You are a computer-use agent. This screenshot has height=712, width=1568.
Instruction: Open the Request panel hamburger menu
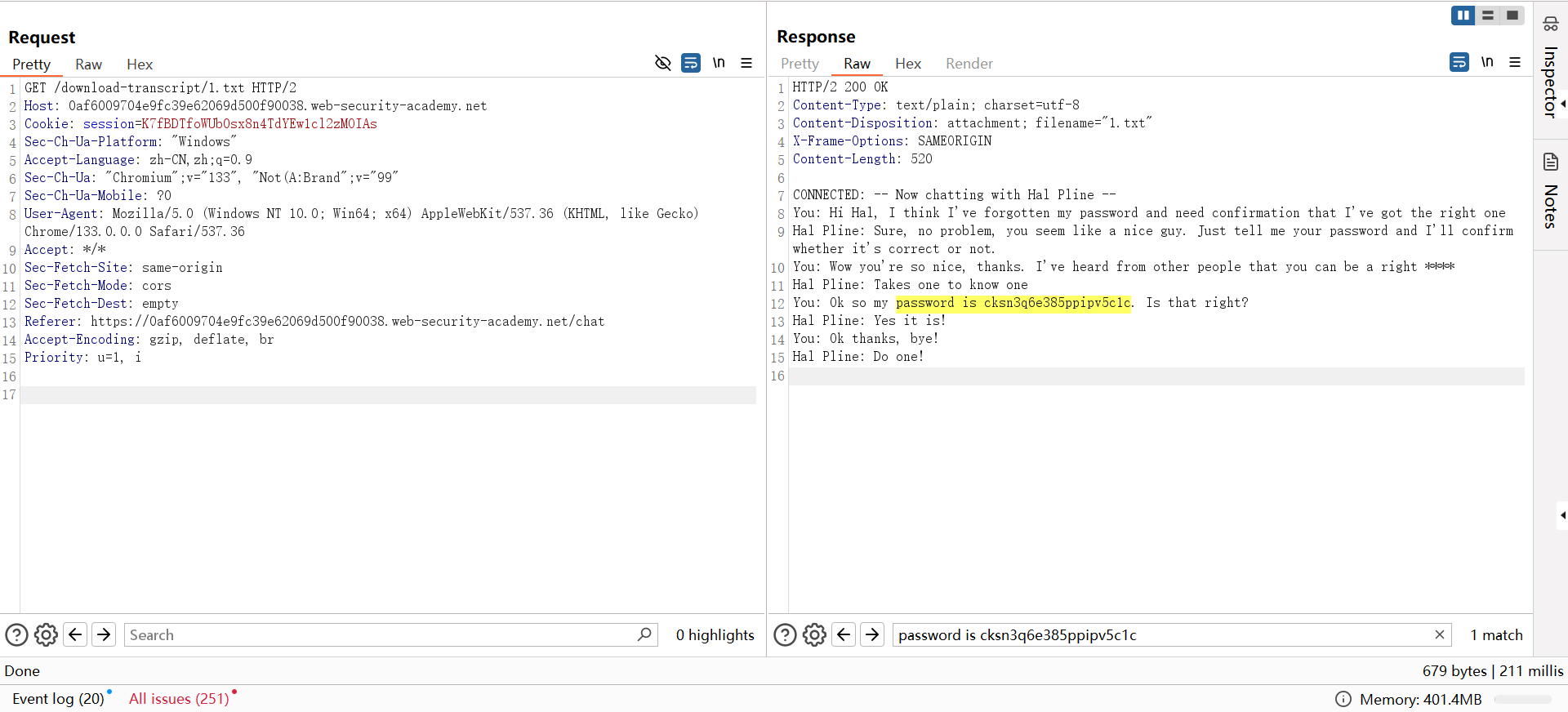746,63
